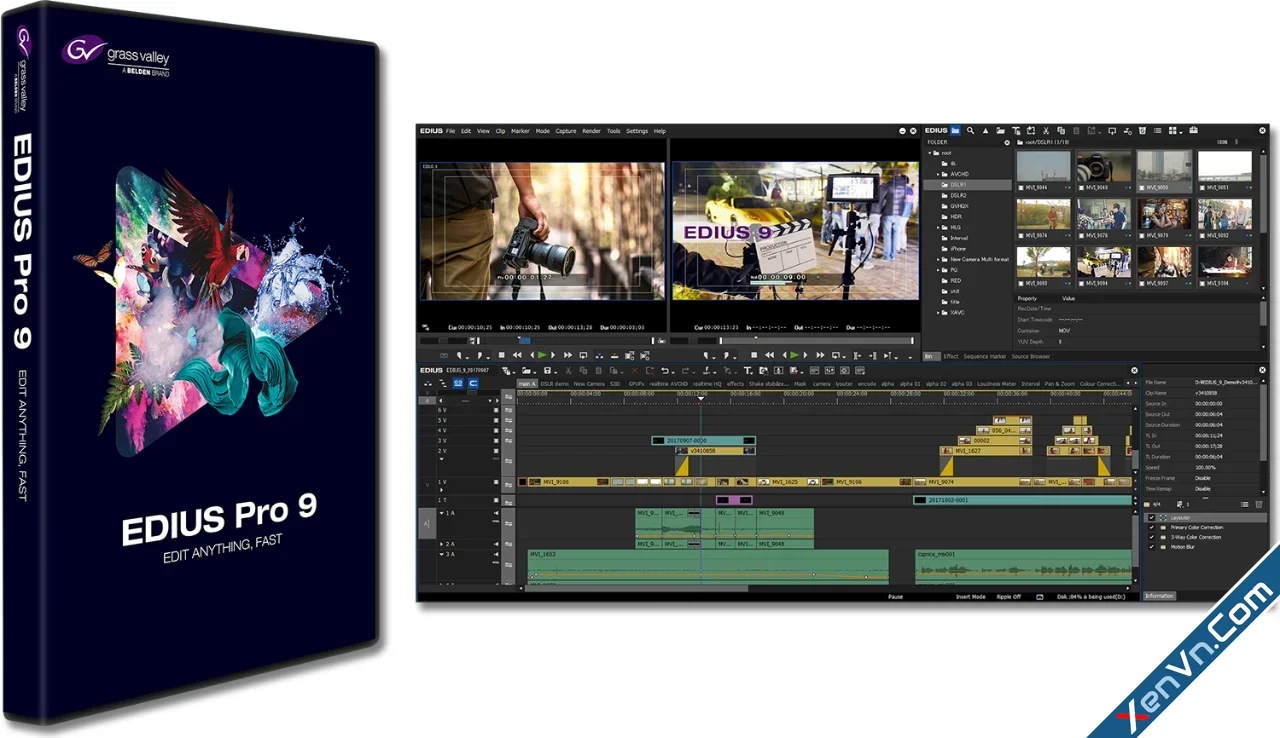Open the File menu
This screenshot has width=1280, height=738.
click(x=450, y=131)
